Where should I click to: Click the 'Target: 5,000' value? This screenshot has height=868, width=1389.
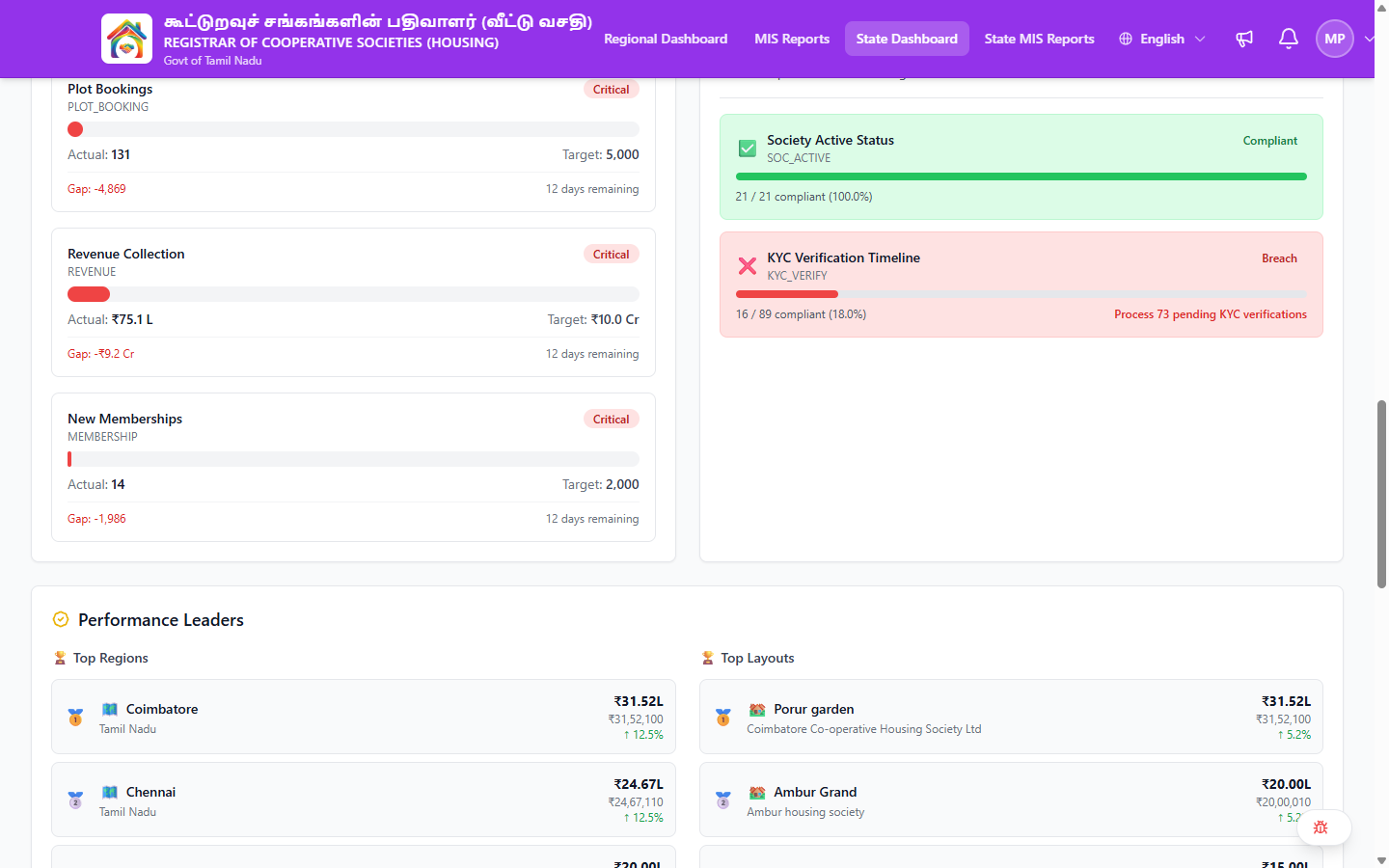coord(600,154)
